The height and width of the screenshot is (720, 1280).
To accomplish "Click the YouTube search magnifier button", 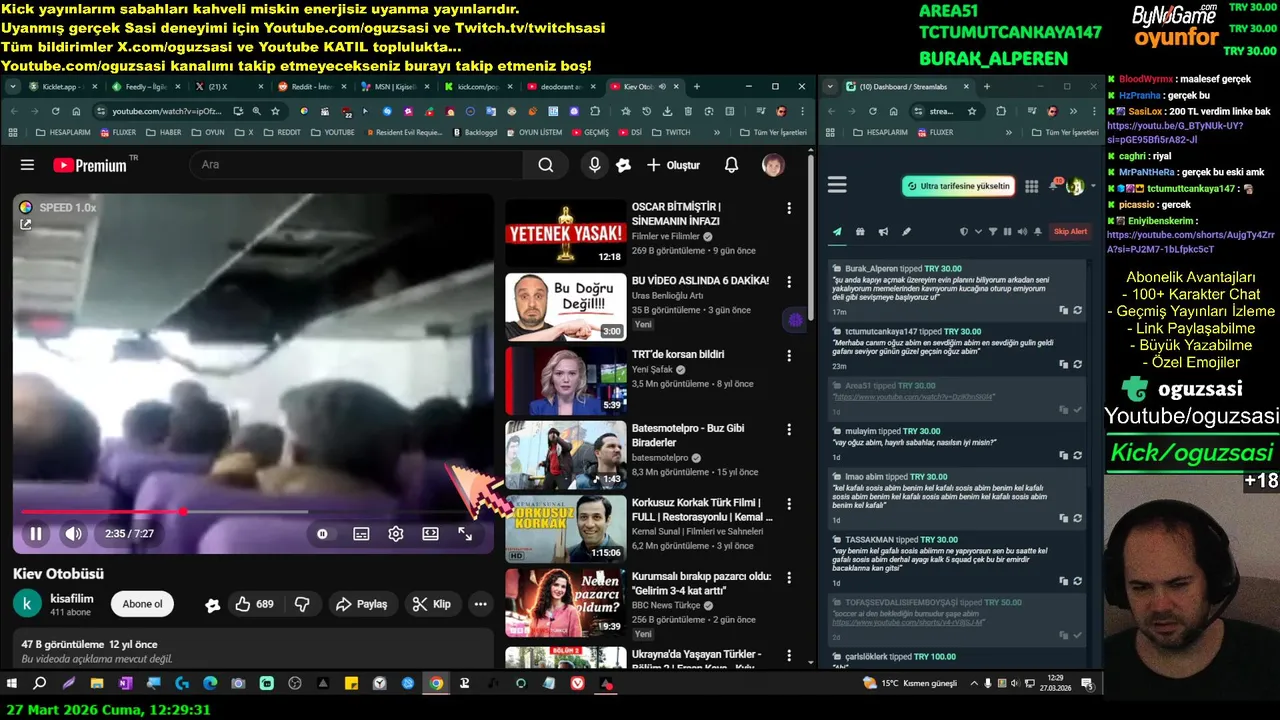I will pyautogui.click(x=545, y=165).
